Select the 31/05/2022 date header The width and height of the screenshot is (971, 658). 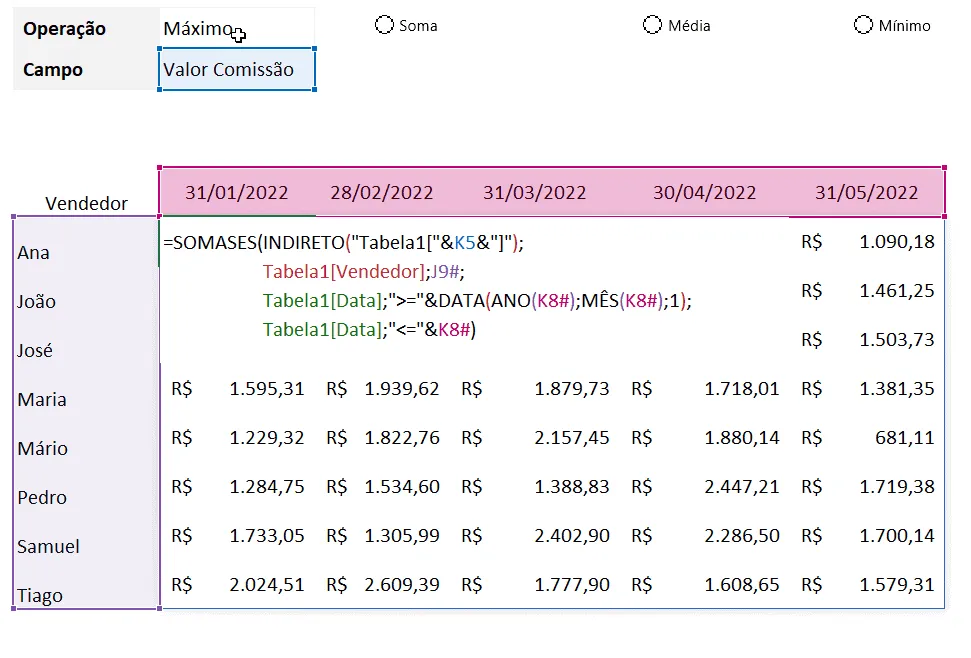point(866,193)
